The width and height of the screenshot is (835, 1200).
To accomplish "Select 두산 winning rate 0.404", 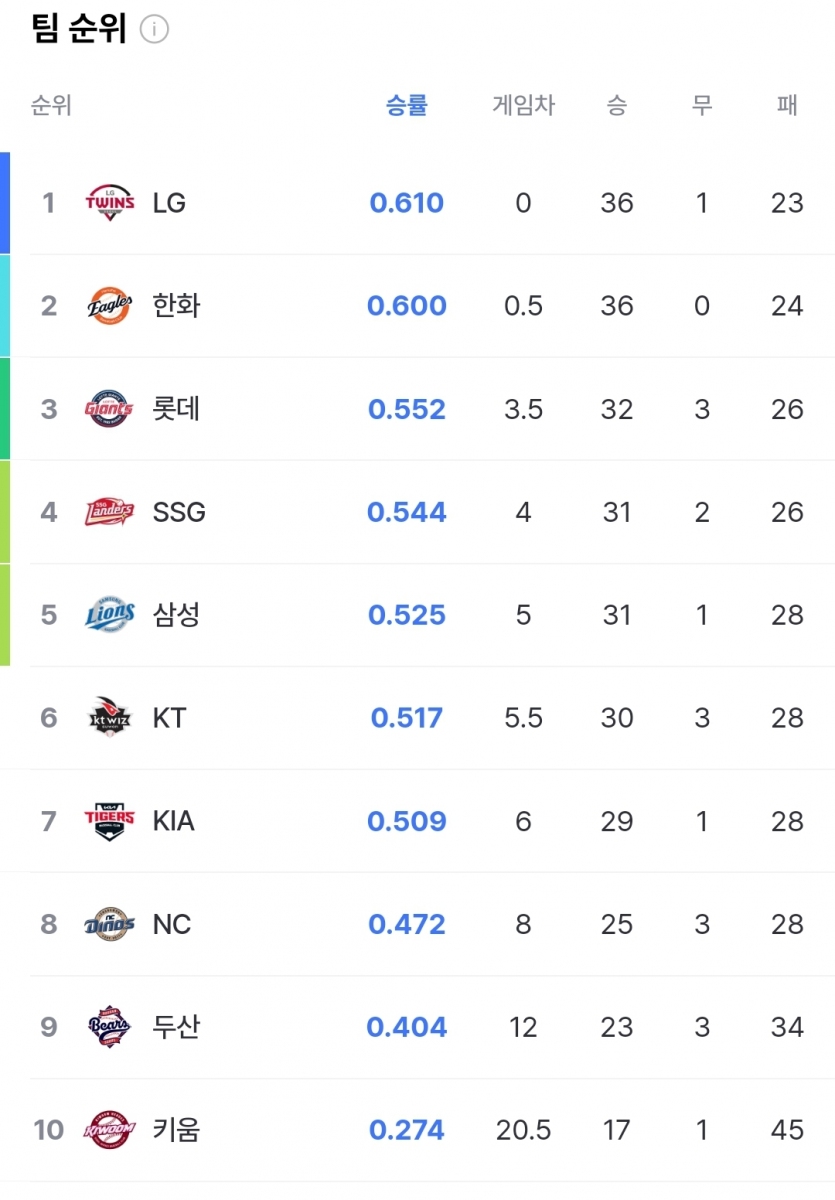I will point(407,1027).
